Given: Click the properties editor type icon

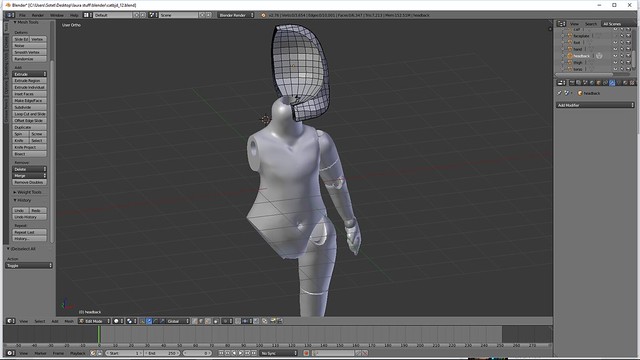Looking at the screenshot, I should coord(562,83).
